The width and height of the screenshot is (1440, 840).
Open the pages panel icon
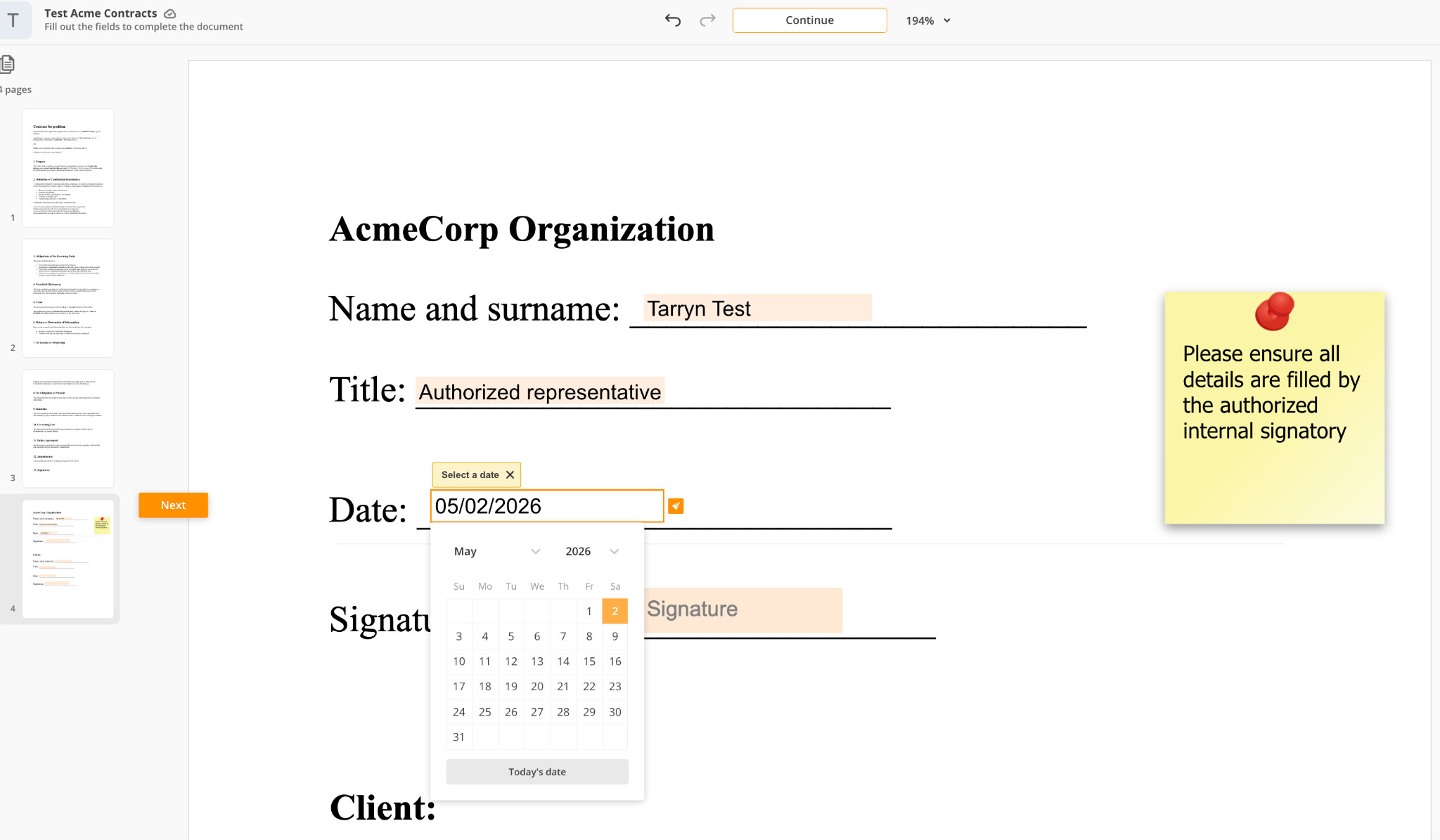coord(7,64)
